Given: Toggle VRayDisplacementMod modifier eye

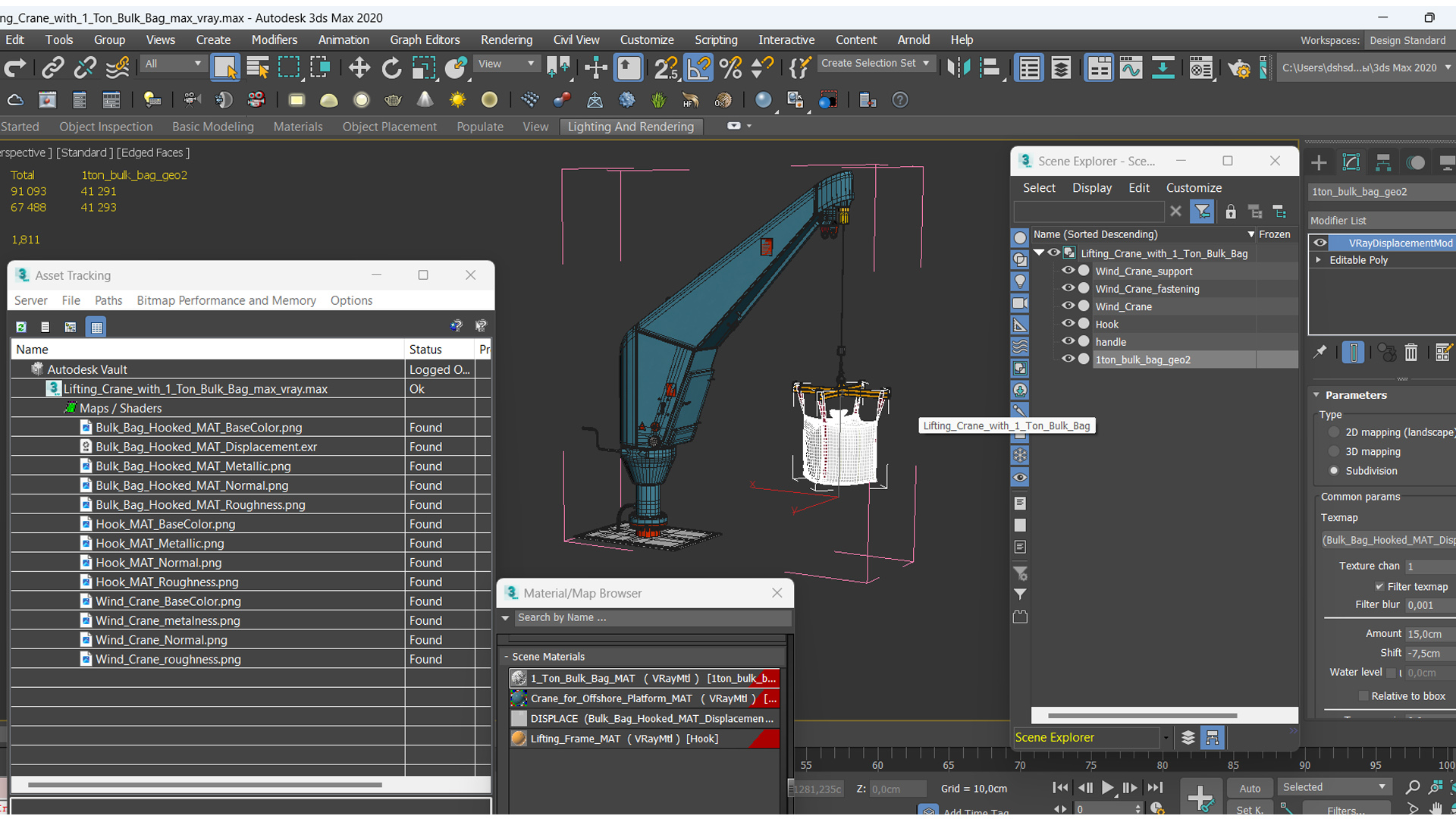Looking at the screenshot, I should click(1320, 243).
